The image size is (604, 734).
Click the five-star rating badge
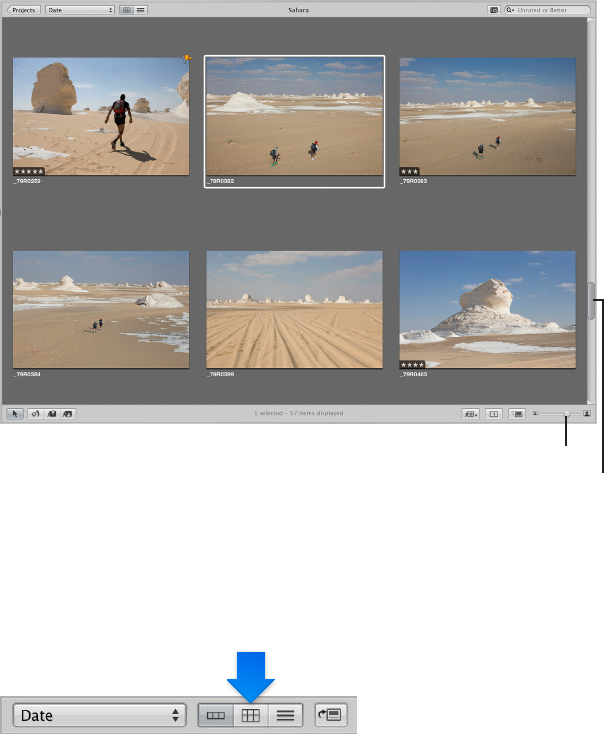[29, 172]
